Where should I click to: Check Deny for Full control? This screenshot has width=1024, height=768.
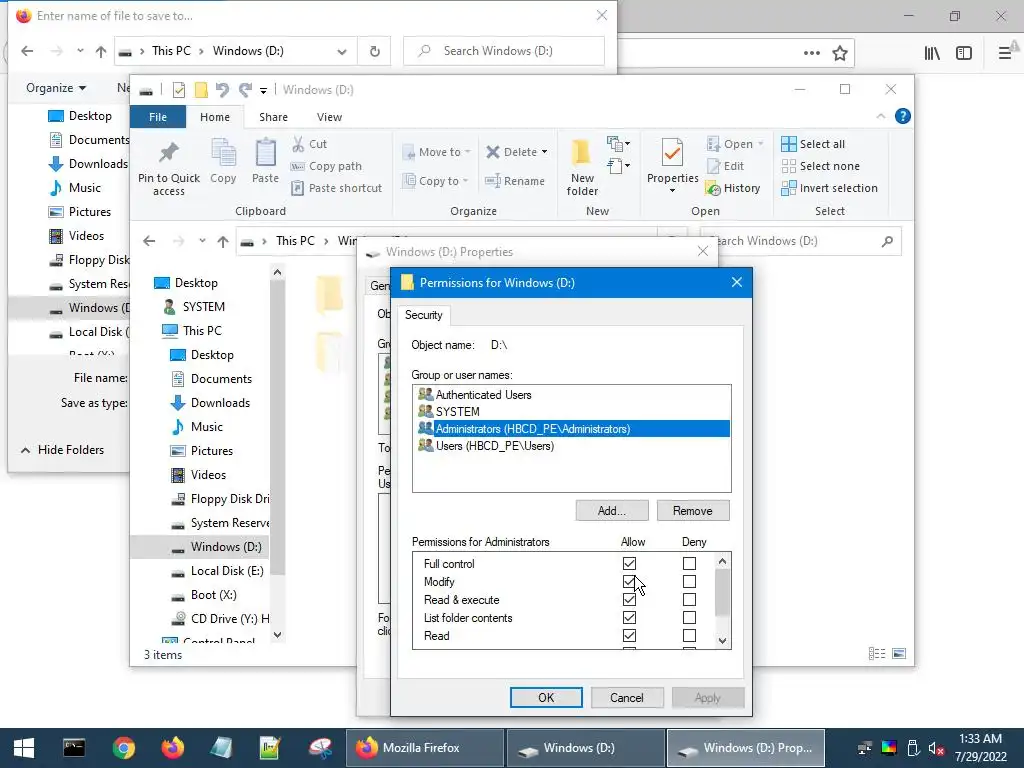point(689,564)
